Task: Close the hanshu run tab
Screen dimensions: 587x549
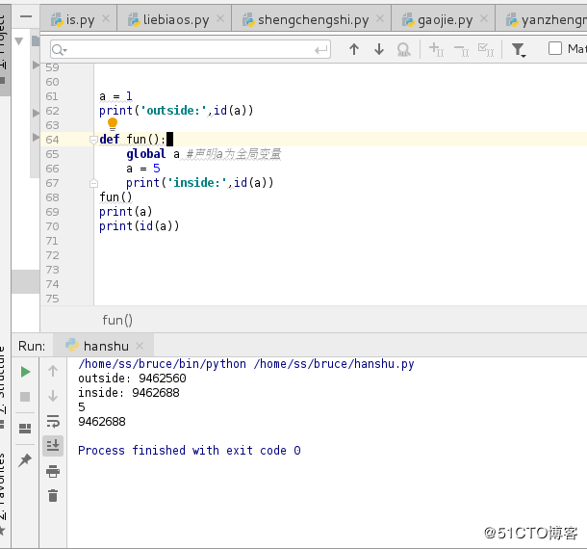Action: tap(140, 346)
